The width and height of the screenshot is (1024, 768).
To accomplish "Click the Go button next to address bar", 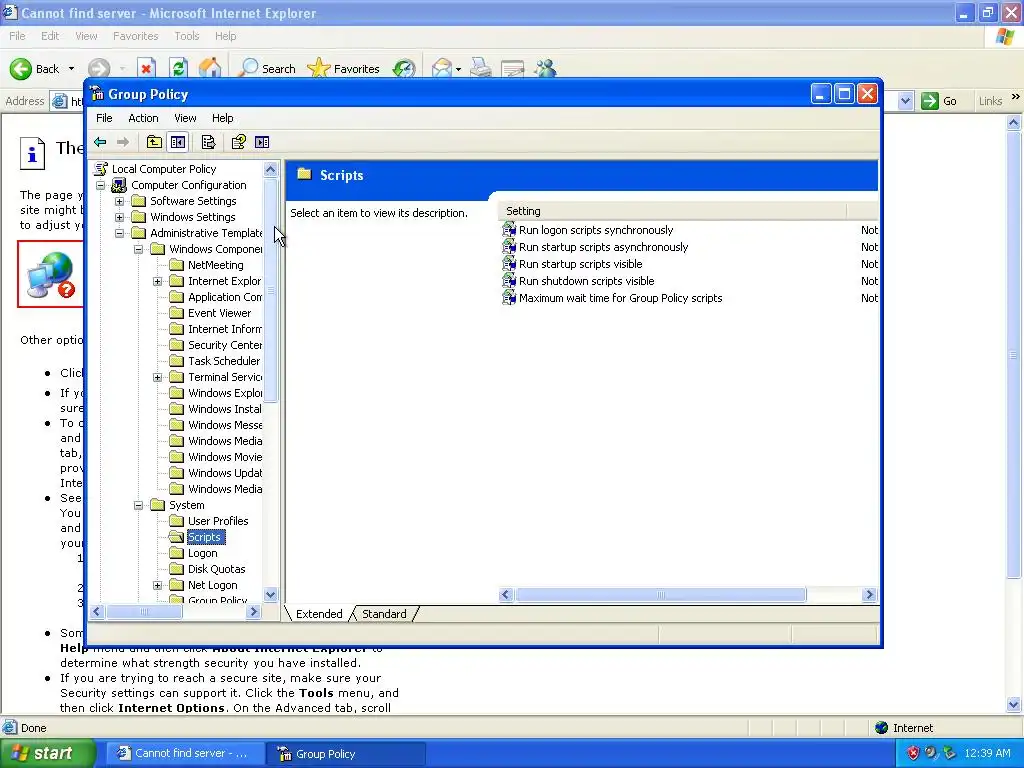I will [x=940, y=101].
